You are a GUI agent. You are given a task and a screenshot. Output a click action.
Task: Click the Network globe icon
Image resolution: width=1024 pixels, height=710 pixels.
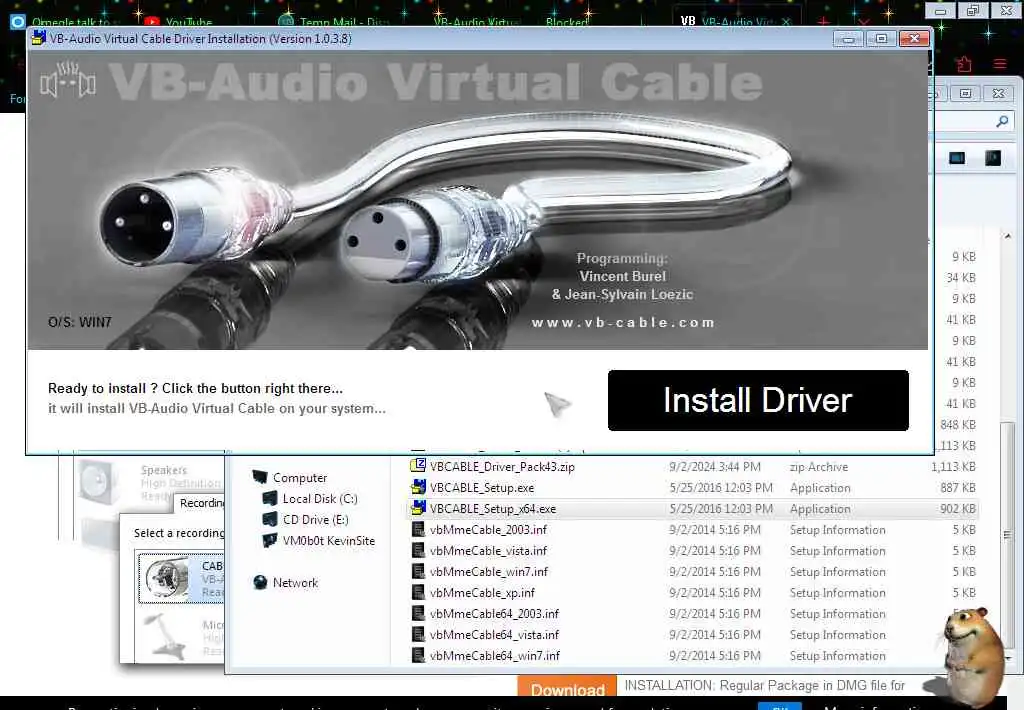coord(260,582)
